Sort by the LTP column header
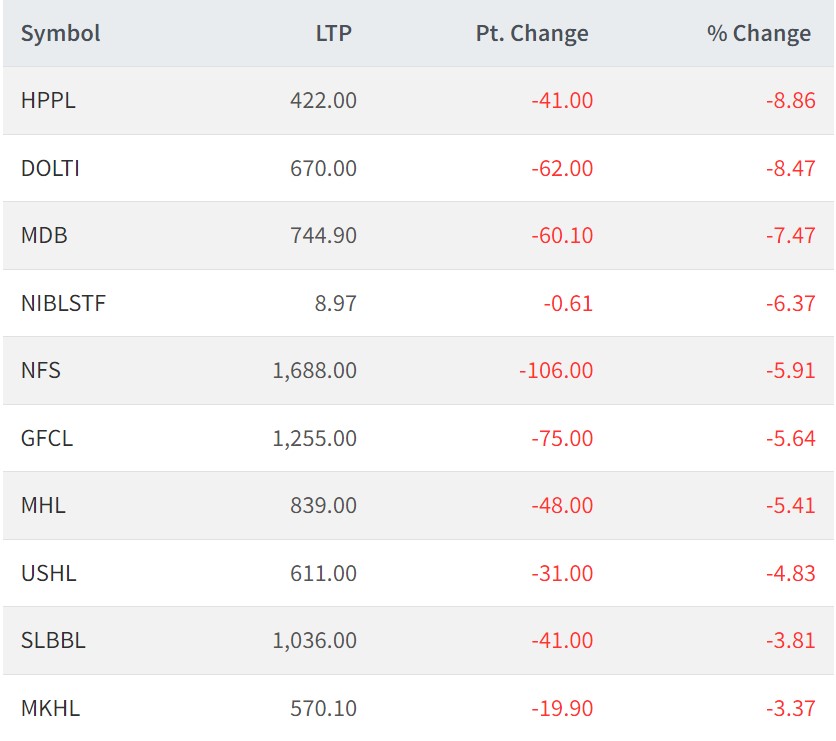The height and width of the screenshot is (741, 836). [x=333, y=34]
